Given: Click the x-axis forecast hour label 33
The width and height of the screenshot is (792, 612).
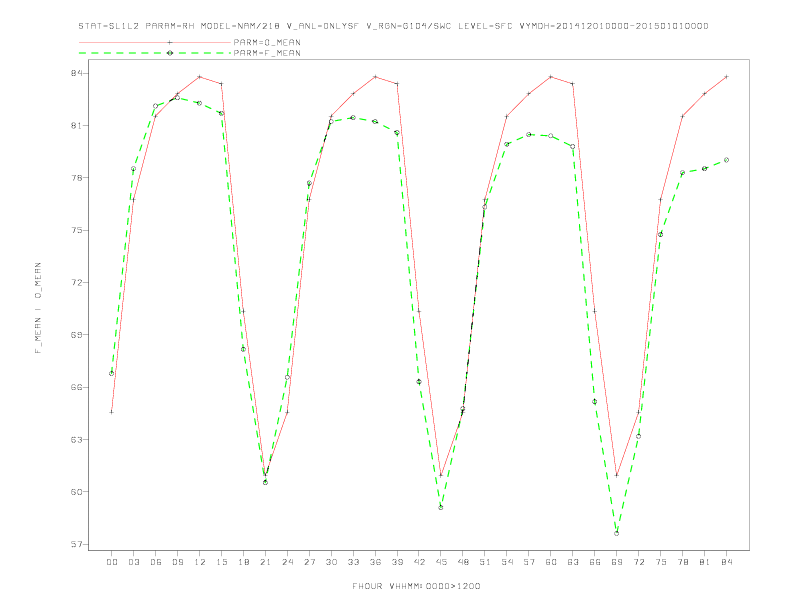Looking at the screenshot, I should tap(353, 562).
